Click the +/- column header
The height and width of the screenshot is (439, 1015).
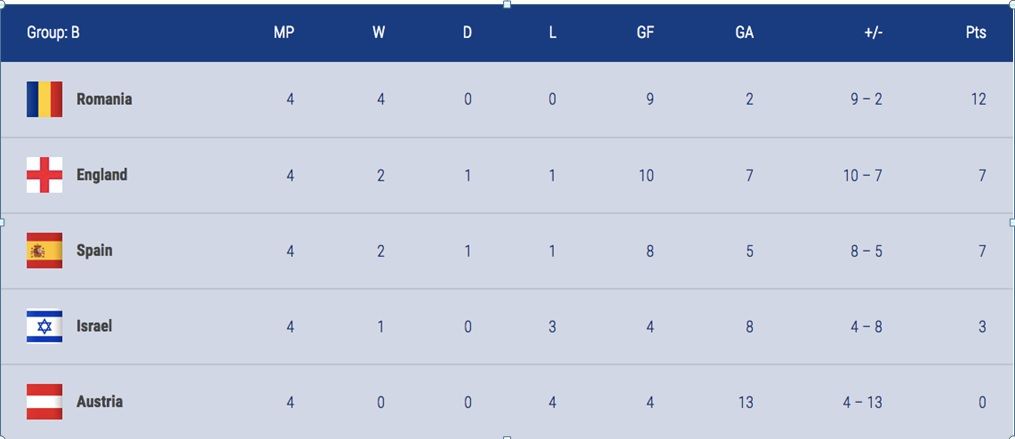click(x=873, y=32)
